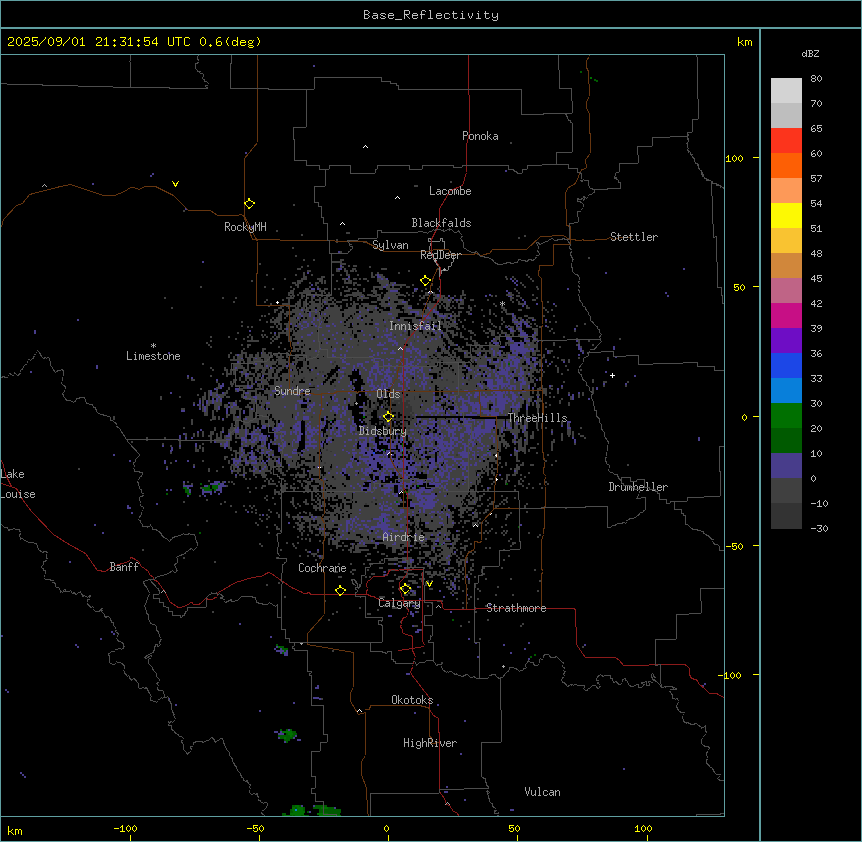Click the yellow diamond marker beside RockyMH

pos(249,204)
